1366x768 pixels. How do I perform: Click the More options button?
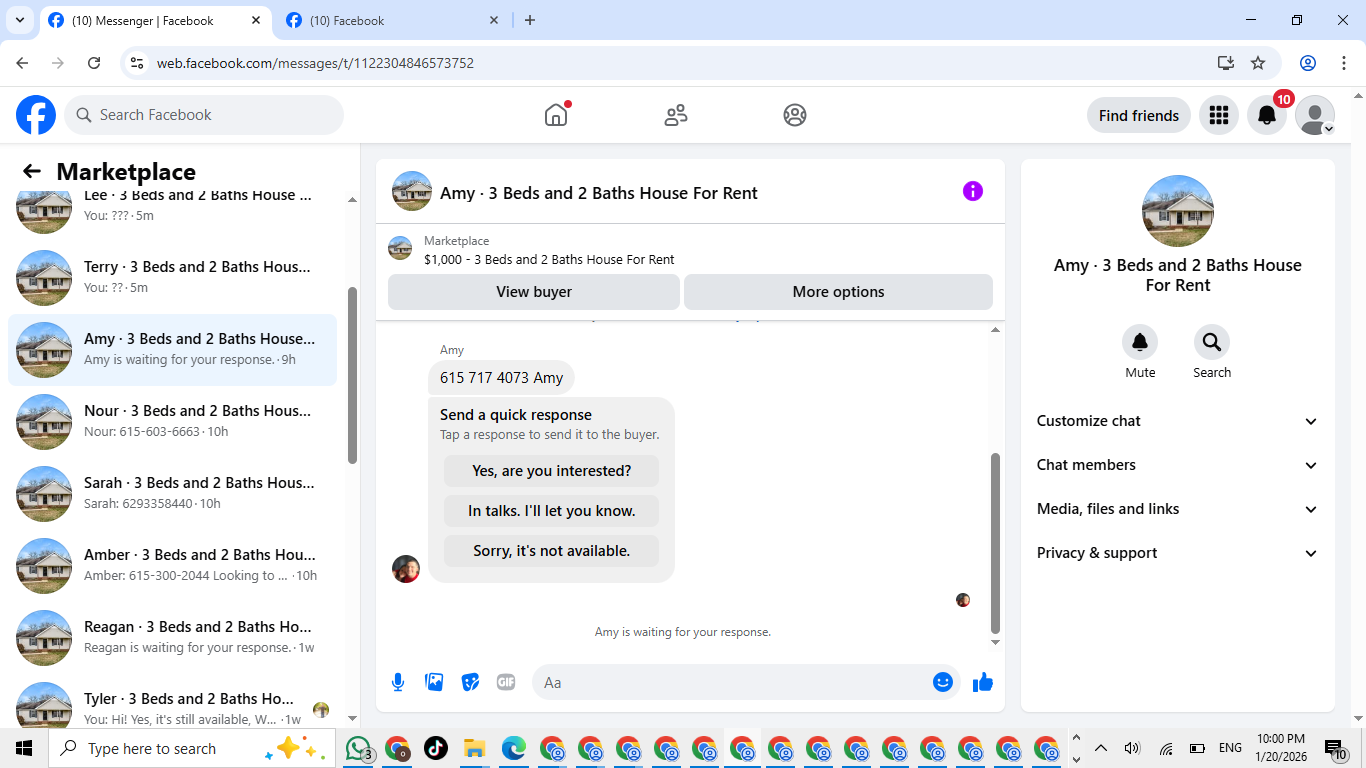(838, 292)
